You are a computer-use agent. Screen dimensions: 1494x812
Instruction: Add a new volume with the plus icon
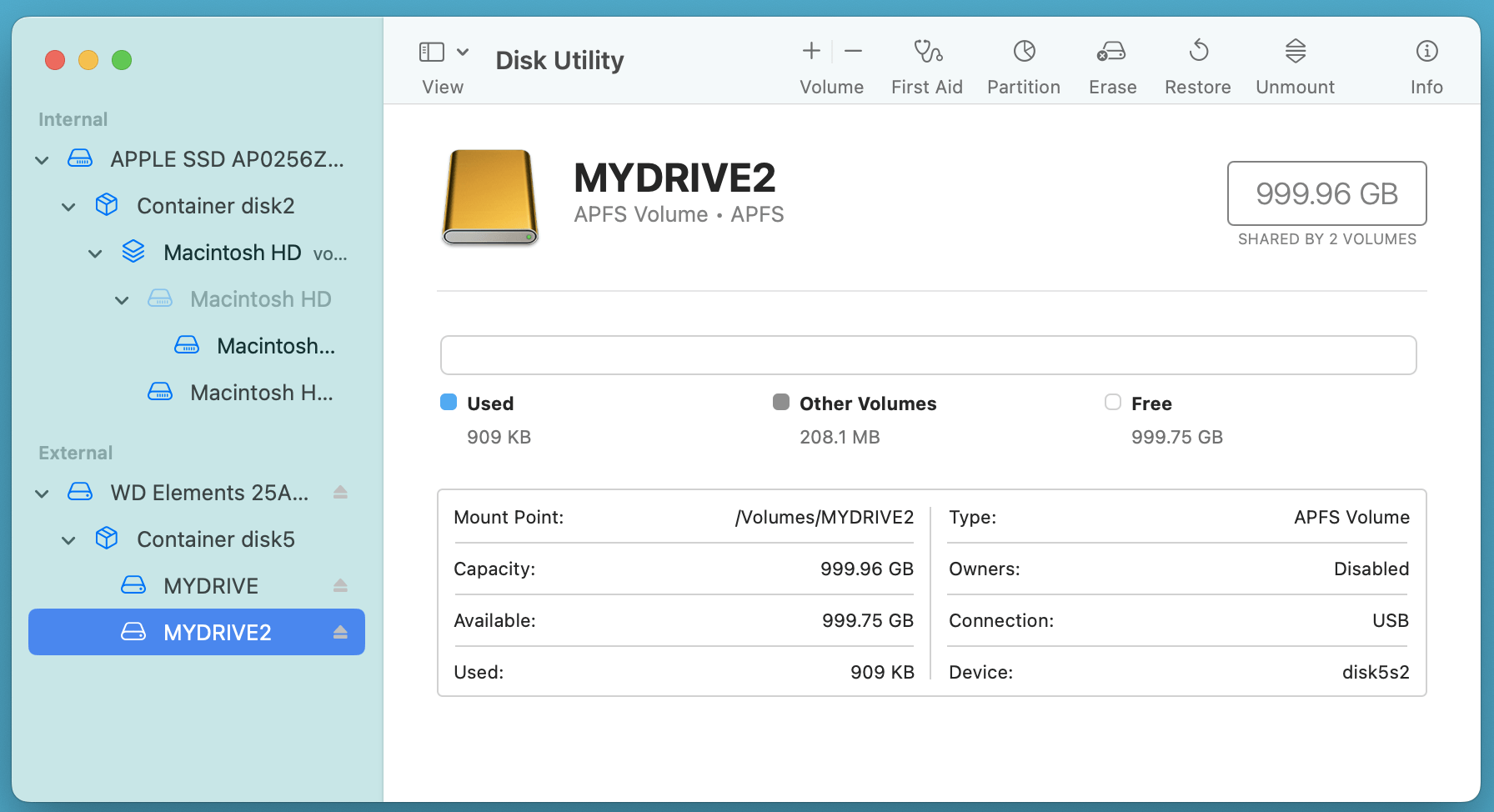[x=810, y=50]
